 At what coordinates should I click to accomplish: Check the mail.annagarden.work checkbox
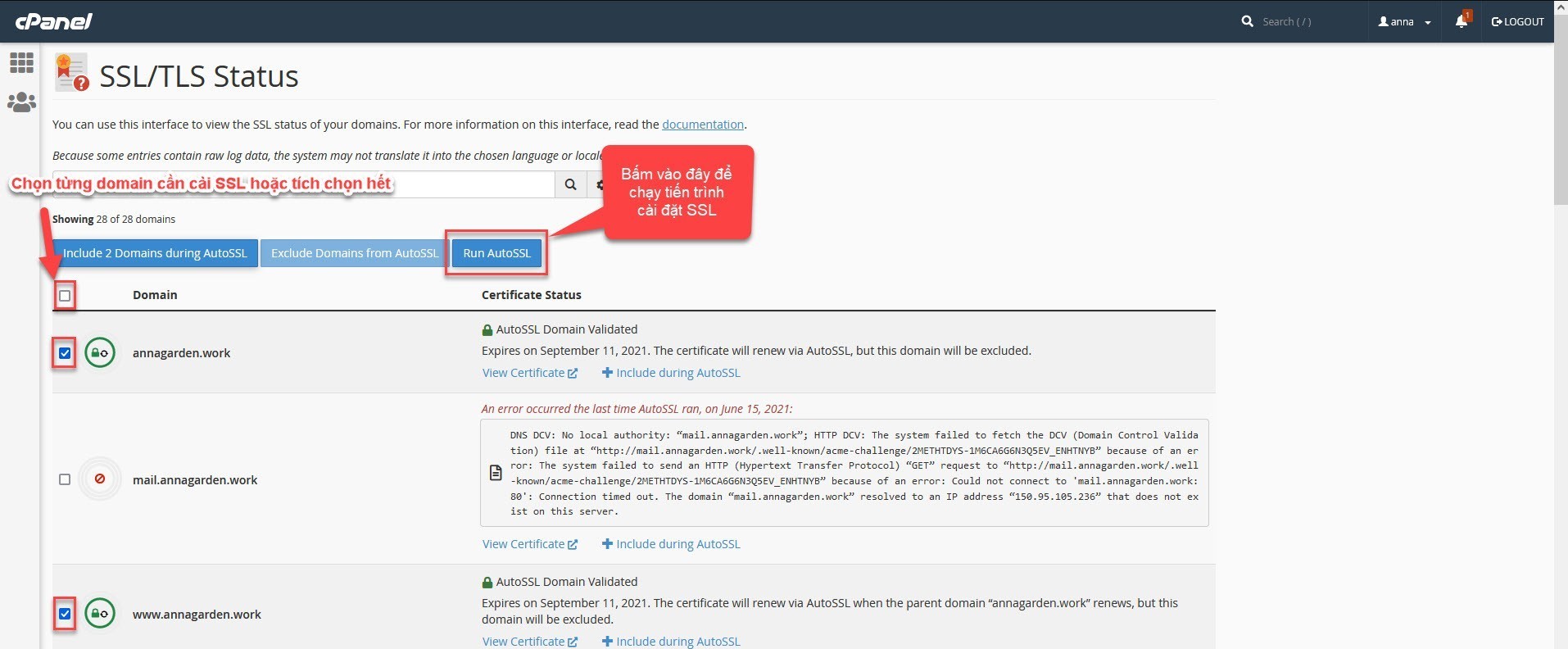coord(65,479)
